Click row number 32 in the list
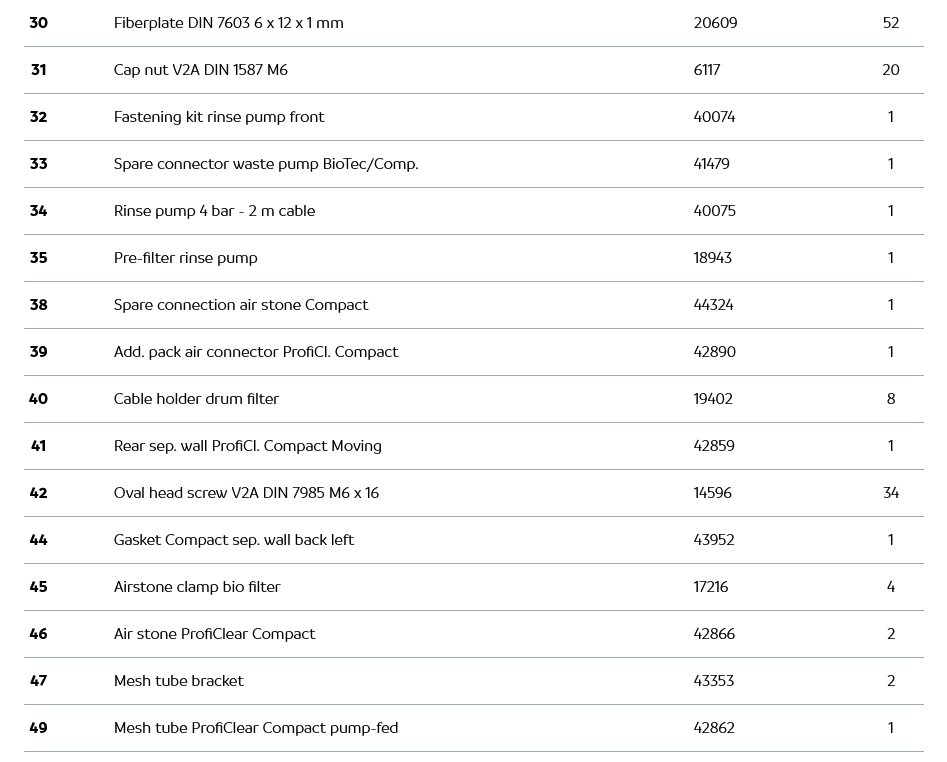This screenshot has height=762, width=947. (x=38, y=117)
